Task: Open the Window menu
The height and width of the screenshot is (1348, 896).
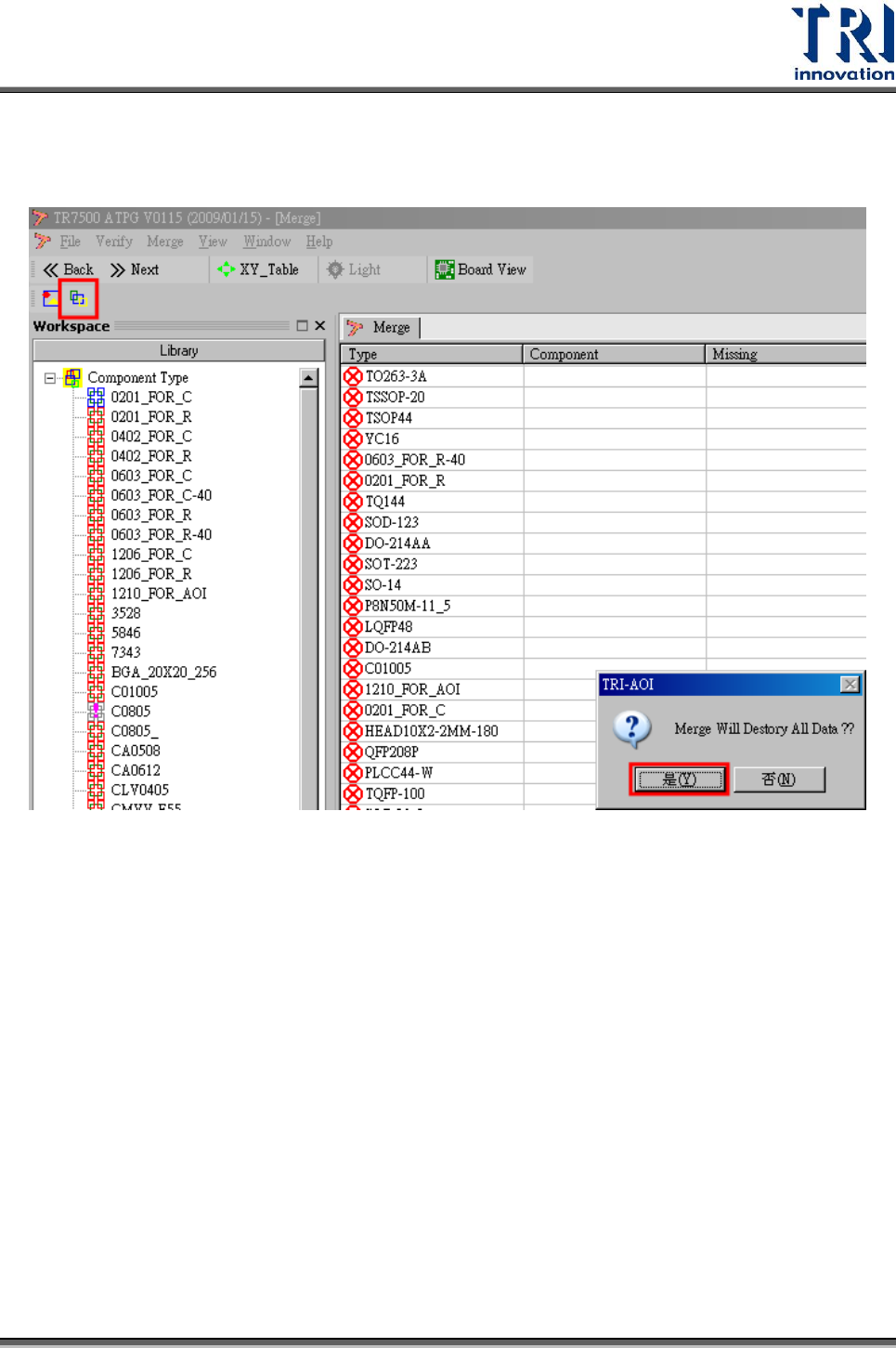Action: click(267, 242)
